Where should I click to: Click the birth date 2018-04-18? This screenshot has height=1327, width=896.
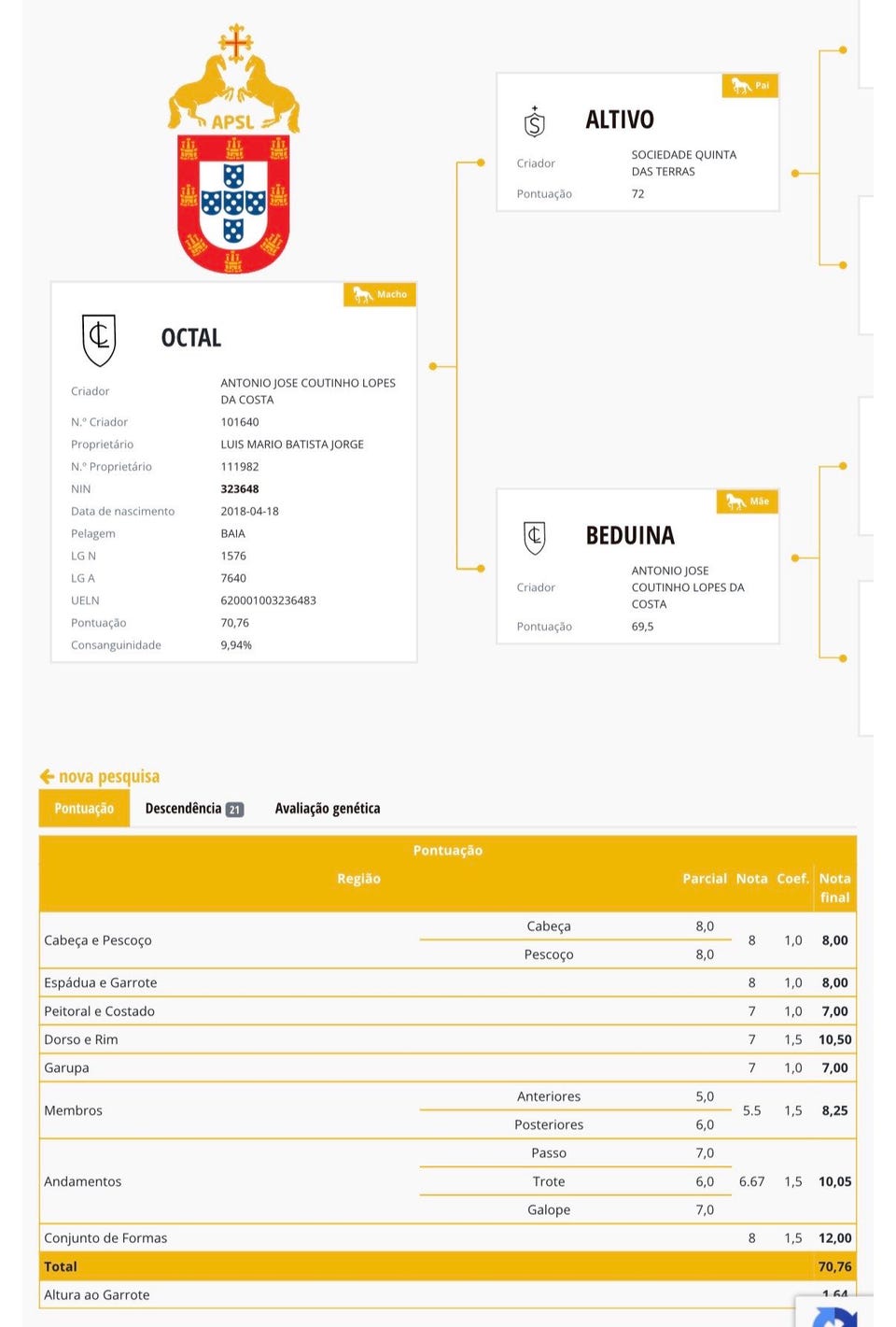(250, 512)
